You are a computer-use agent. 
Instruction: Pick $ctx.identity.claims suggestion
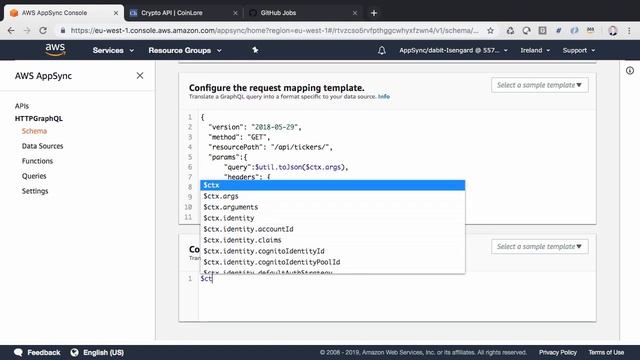pos(332,240)
